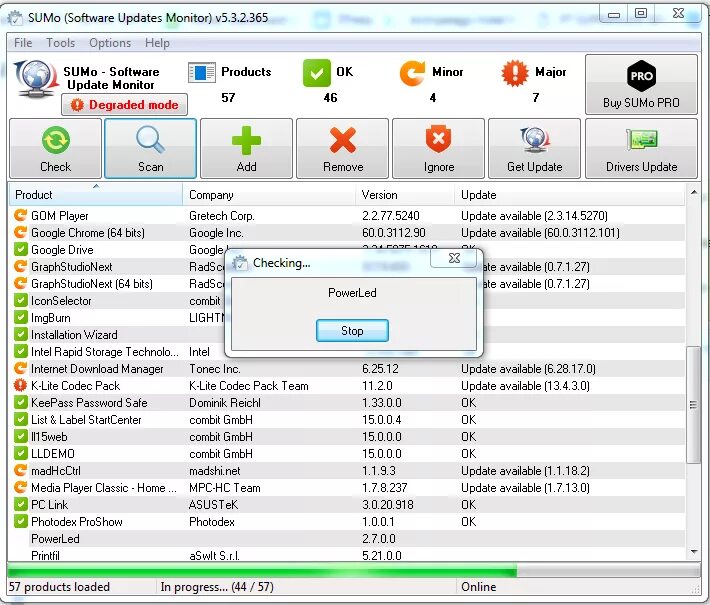Sort by the Product column header
This screenshot has width=710, height=605.
pyautogui.click(x=96, y=195)
